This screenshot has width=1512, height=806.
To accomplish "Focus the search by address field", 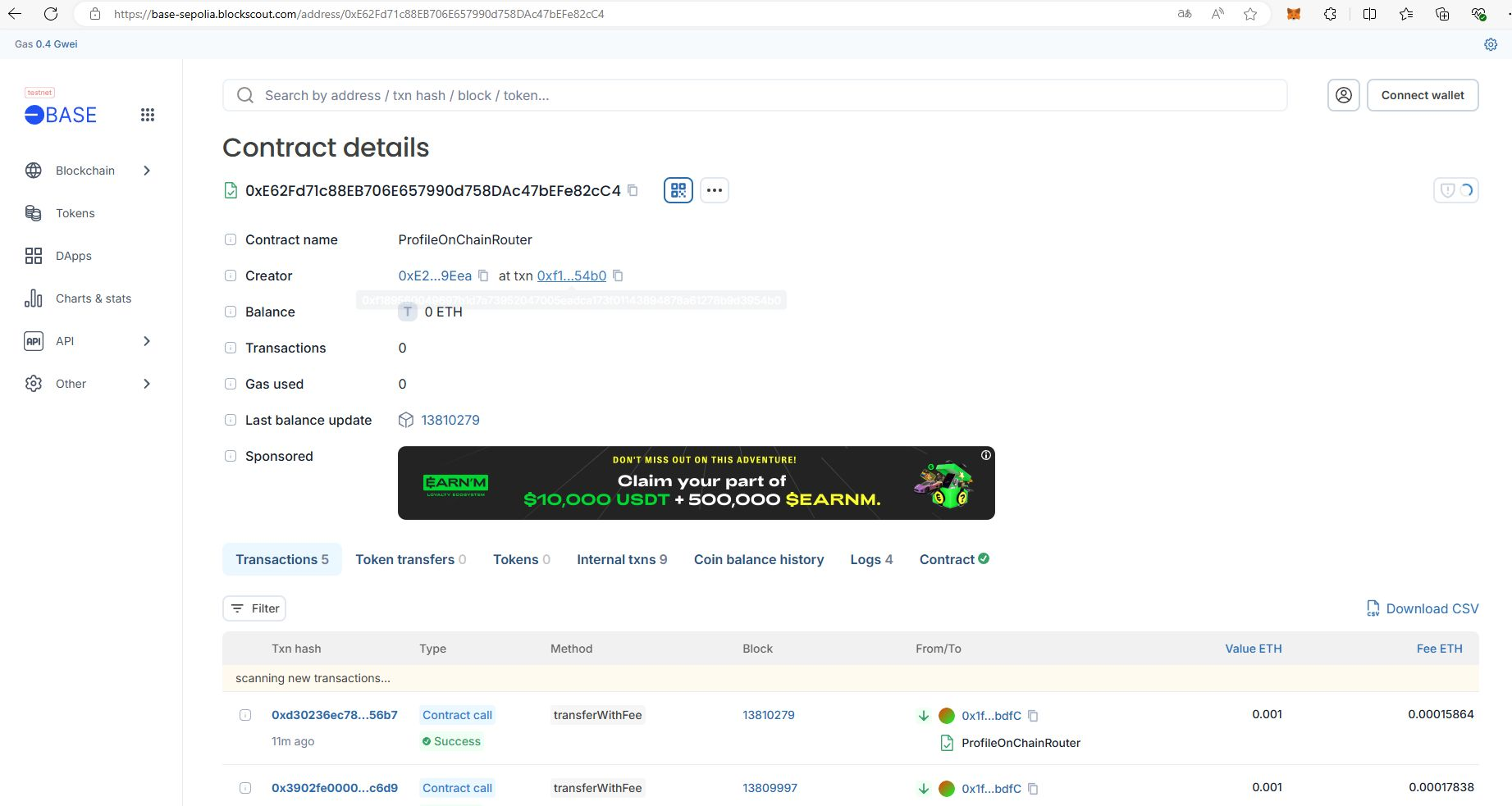I will click(755, 95).
